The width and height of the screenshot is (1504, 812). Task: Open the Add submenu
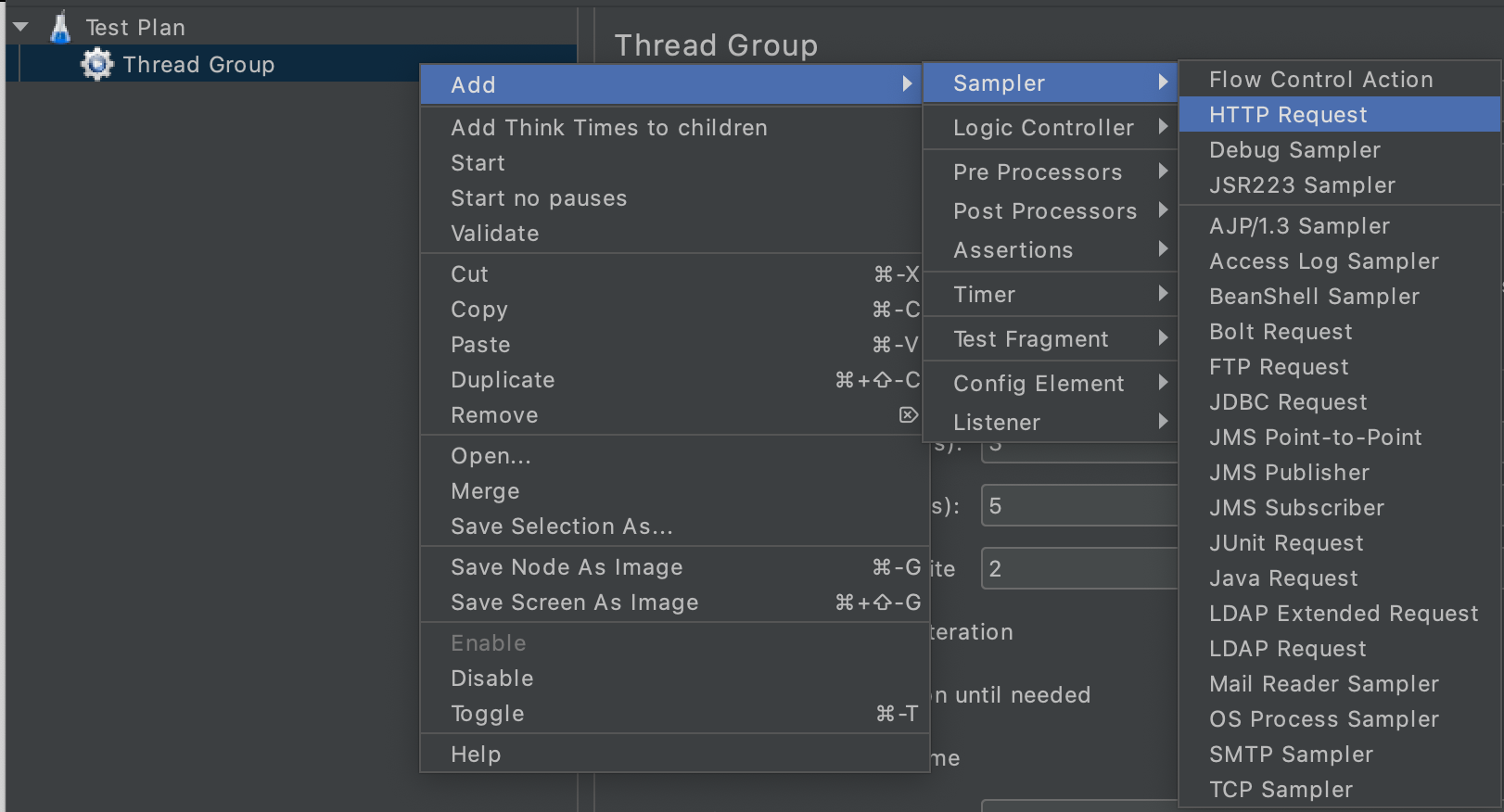(x=671, y=84)
